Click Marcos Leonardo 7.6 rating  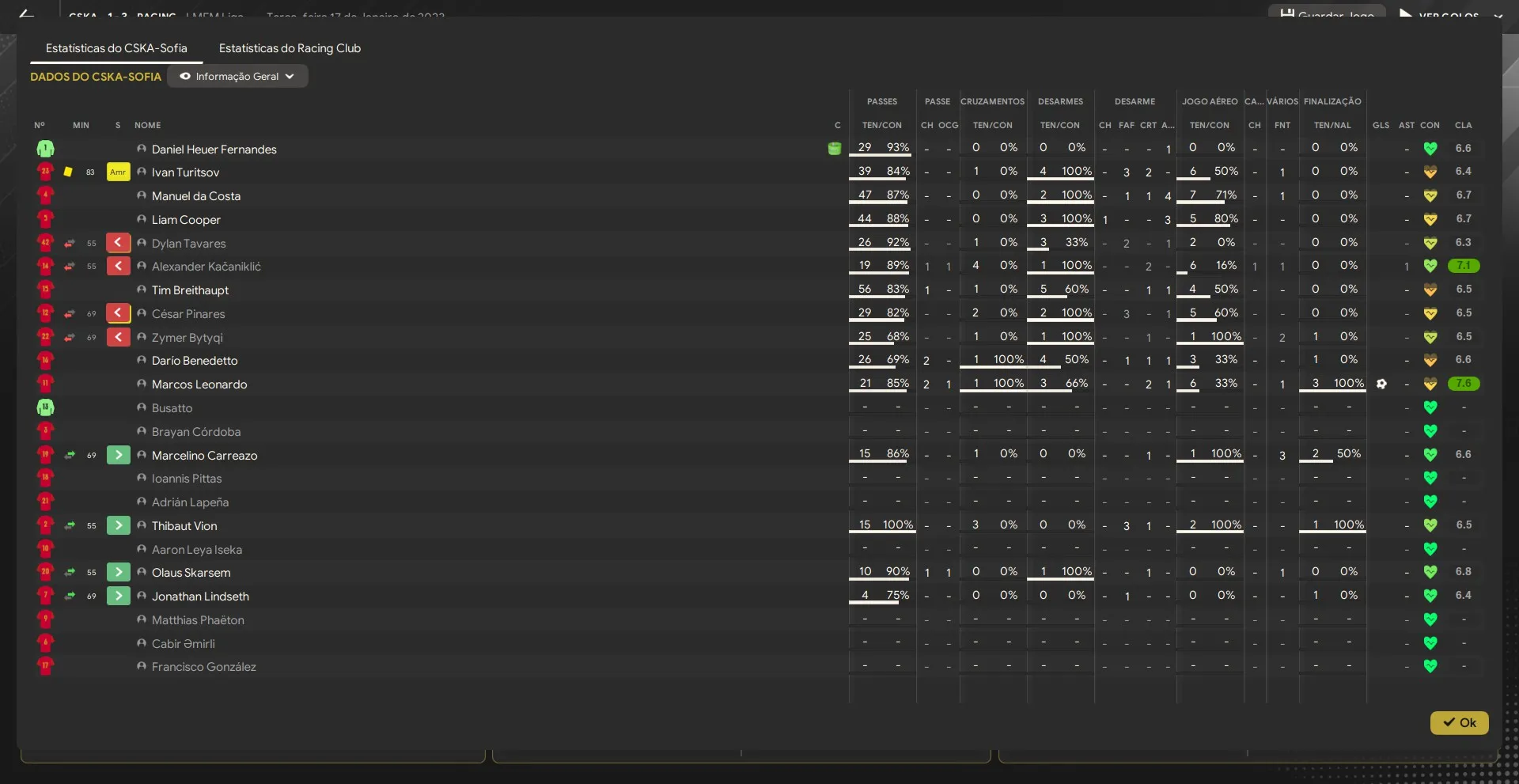1464,384
